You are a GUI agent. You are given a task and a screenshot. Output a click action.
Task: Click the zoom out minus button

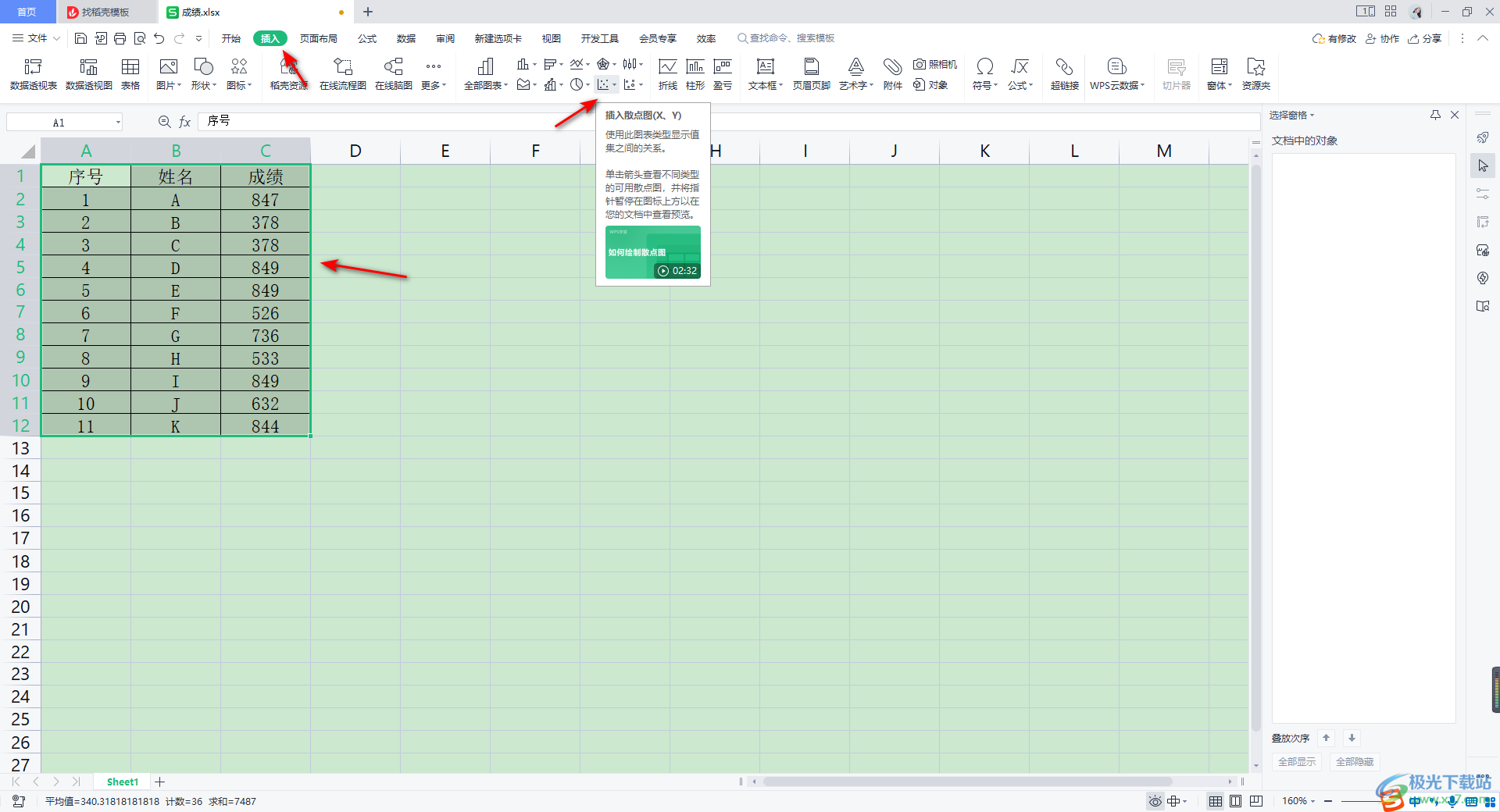(1328, 801)
